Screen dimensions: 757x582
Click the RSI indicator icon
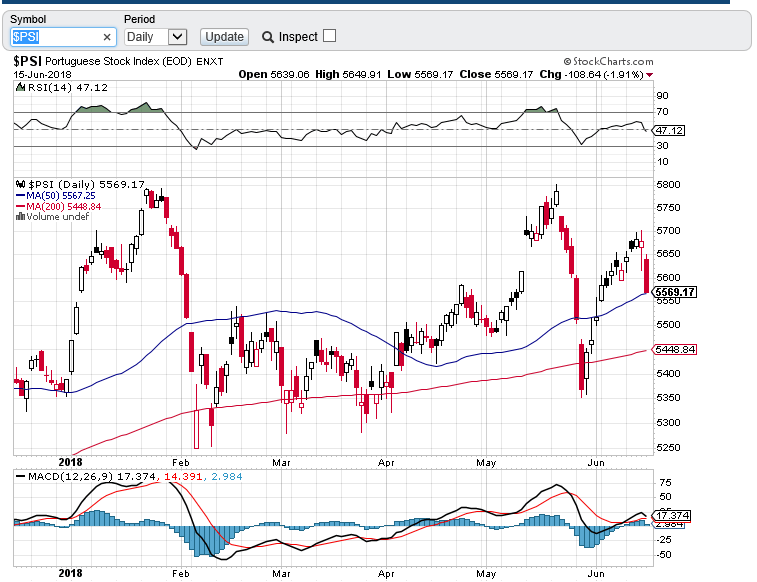coord(20,87)
